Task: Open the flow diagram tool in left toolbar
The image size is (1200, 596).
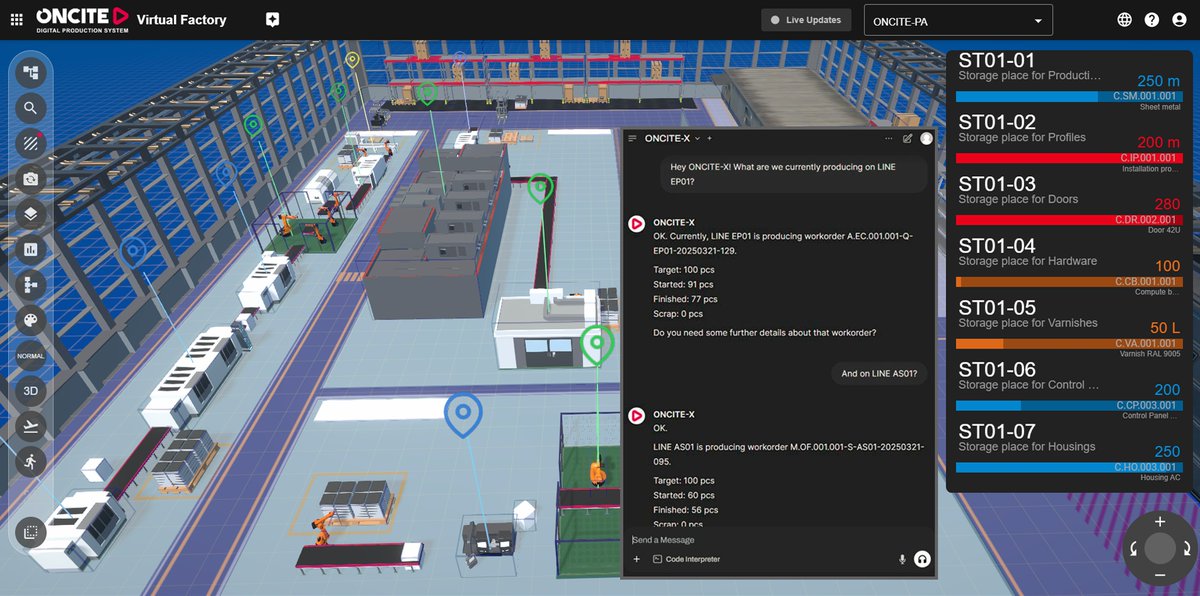Action: [x=31, y=285]
